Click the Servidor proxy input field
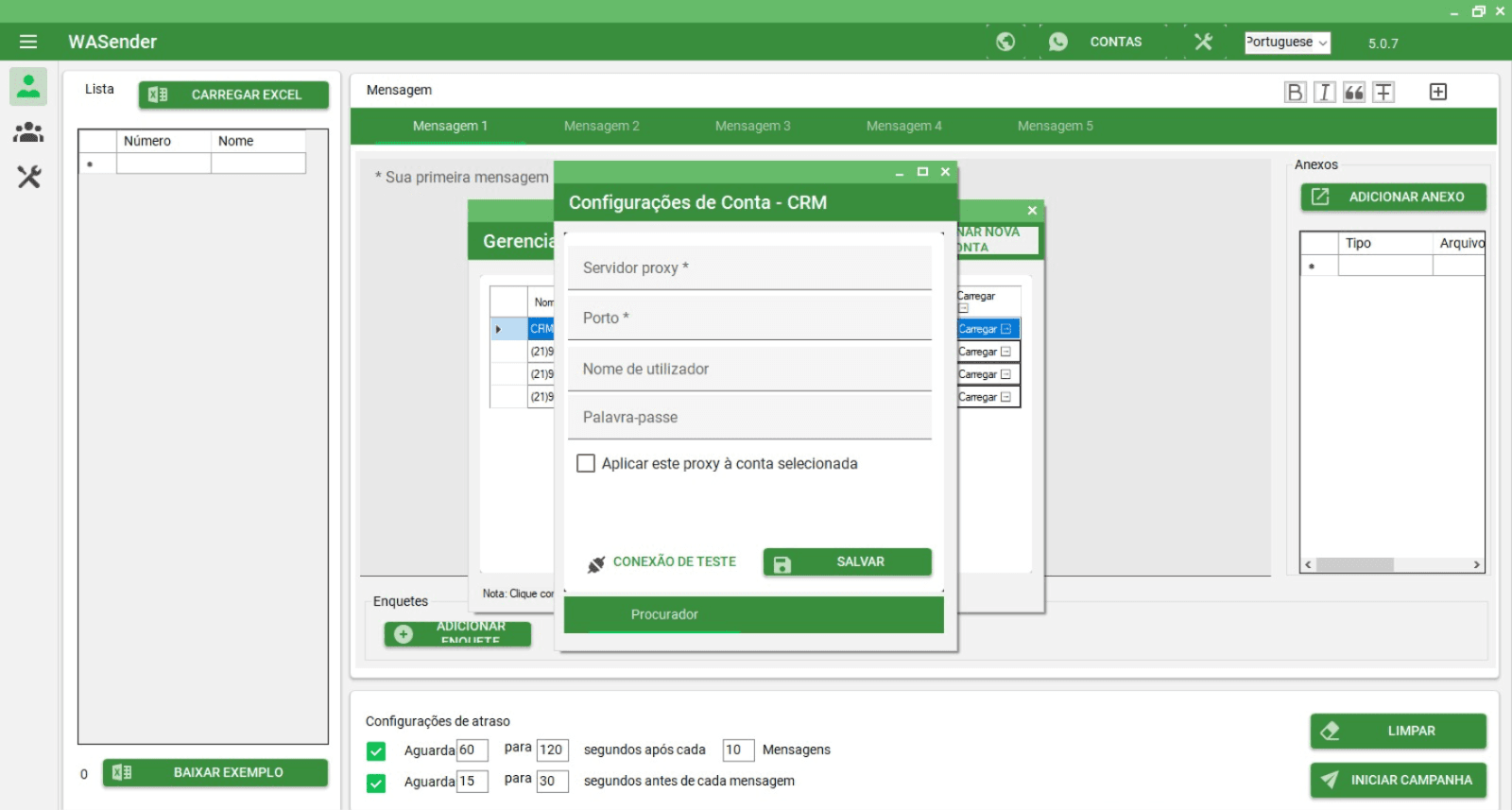This screenshot has height=810, width=1512. coord(749,268)
